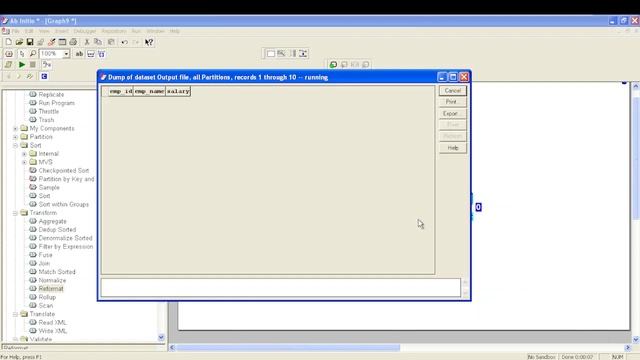
Task: Open the Window menu
Action: 155,31
